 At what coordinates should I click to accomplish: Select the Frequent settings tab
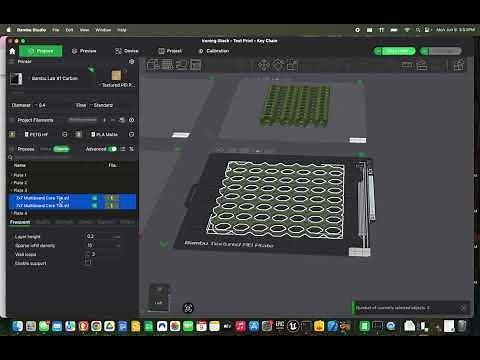tap(20, 222)
